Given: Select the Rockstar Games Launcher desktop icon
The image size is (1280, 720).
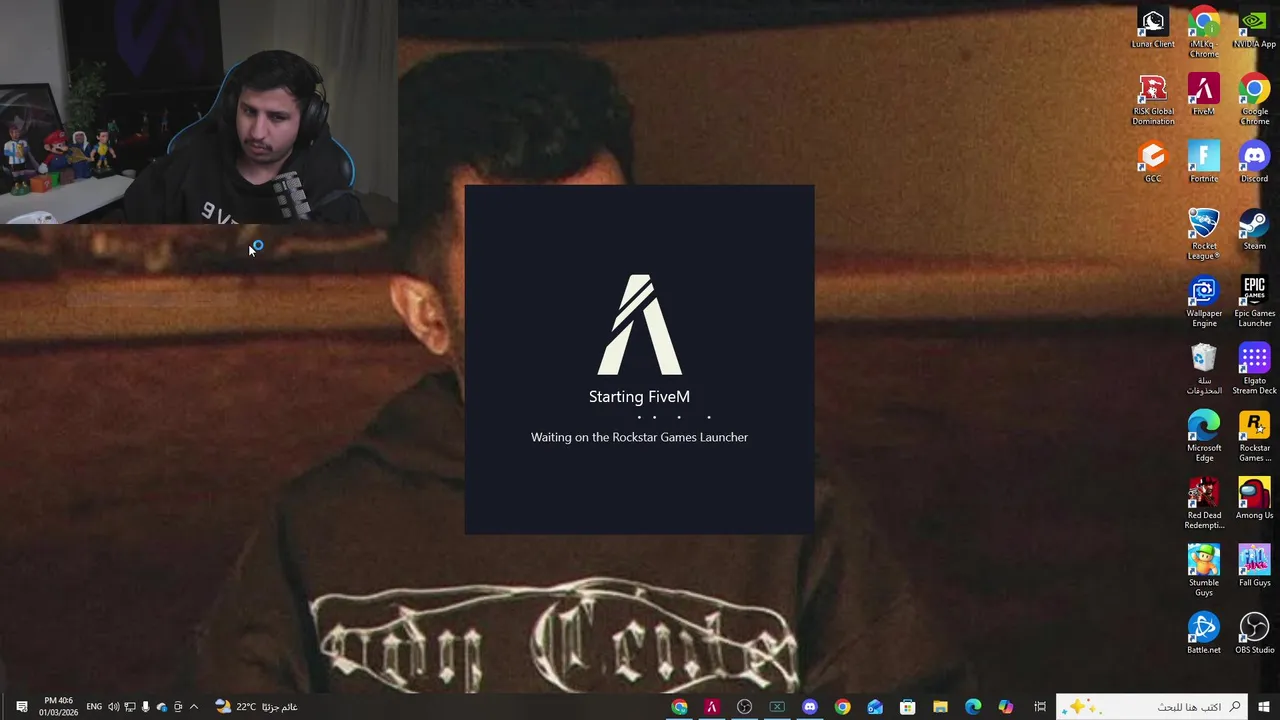Looking at the screenshot, I should [x=1254, y=437].
